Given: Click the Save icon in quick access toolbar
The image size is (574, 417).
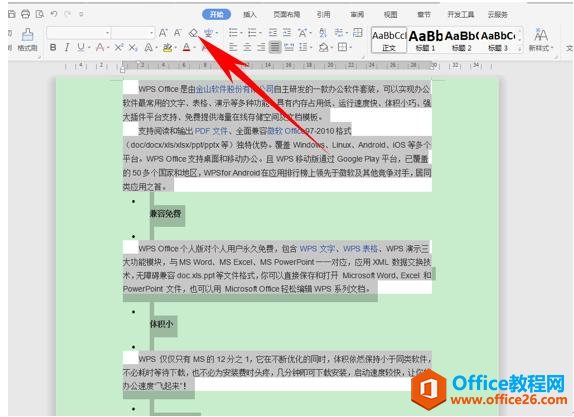Looking at the screenshot, I should [x=12, y=14].
